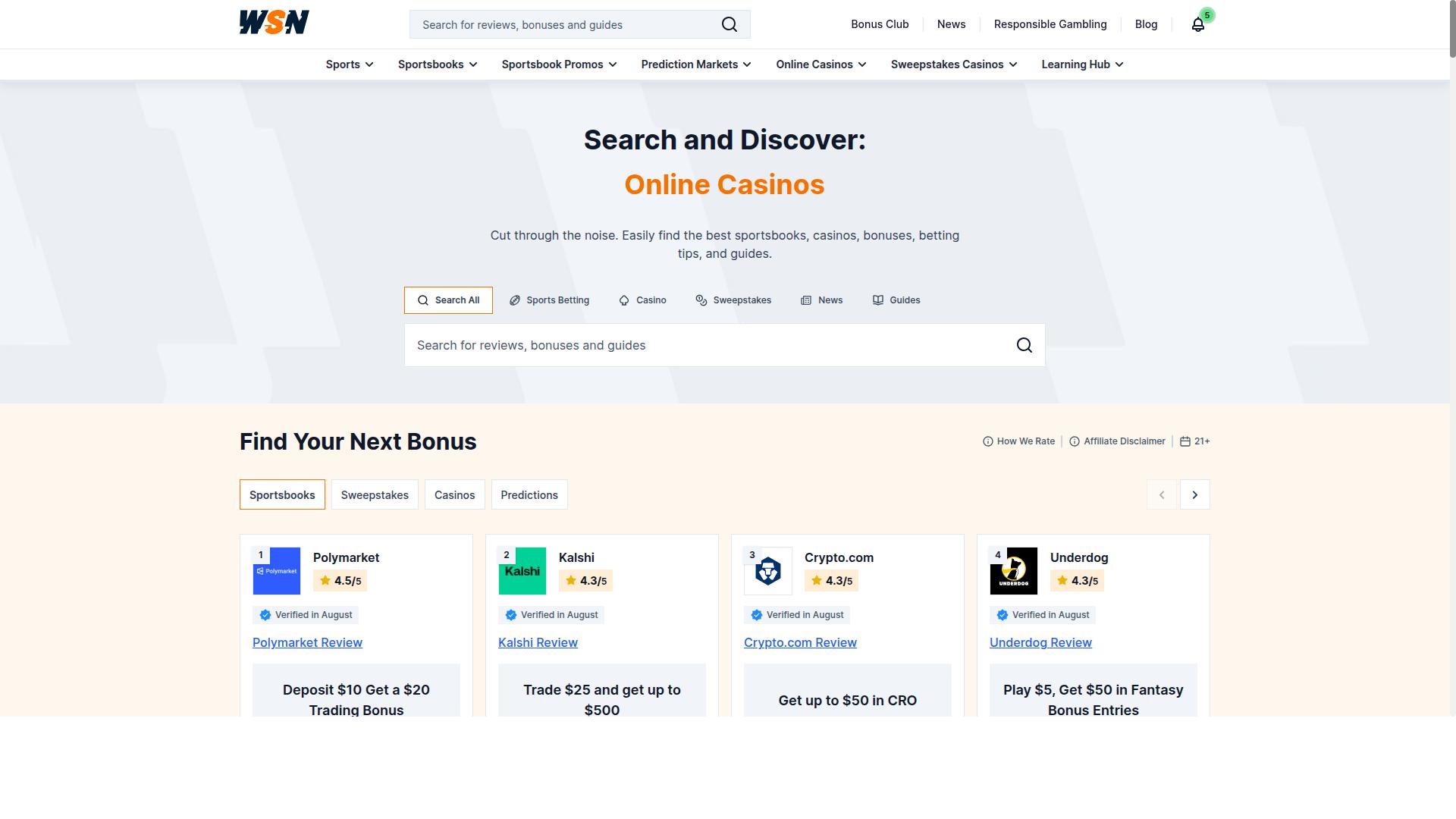Click the Polymarket card title
The height and width of the screenshot is (819, 1456).
tap(346, 557)
